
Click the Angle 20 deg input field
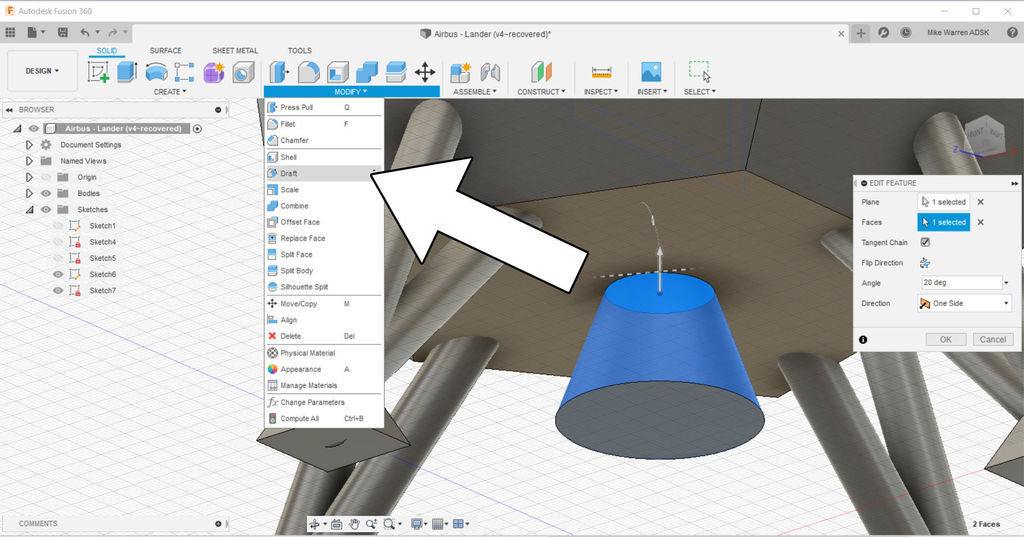pyautogui.click(x=961, y=283)
